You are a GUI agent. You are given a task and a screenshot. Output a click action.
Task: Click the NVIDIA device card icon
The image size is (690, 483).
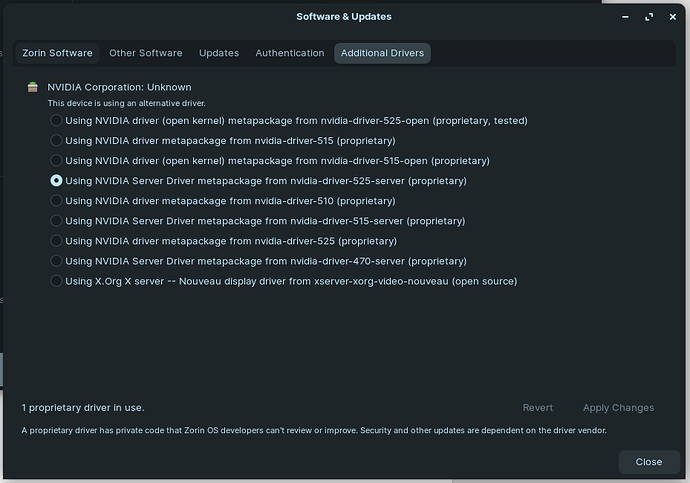point(33,87)
